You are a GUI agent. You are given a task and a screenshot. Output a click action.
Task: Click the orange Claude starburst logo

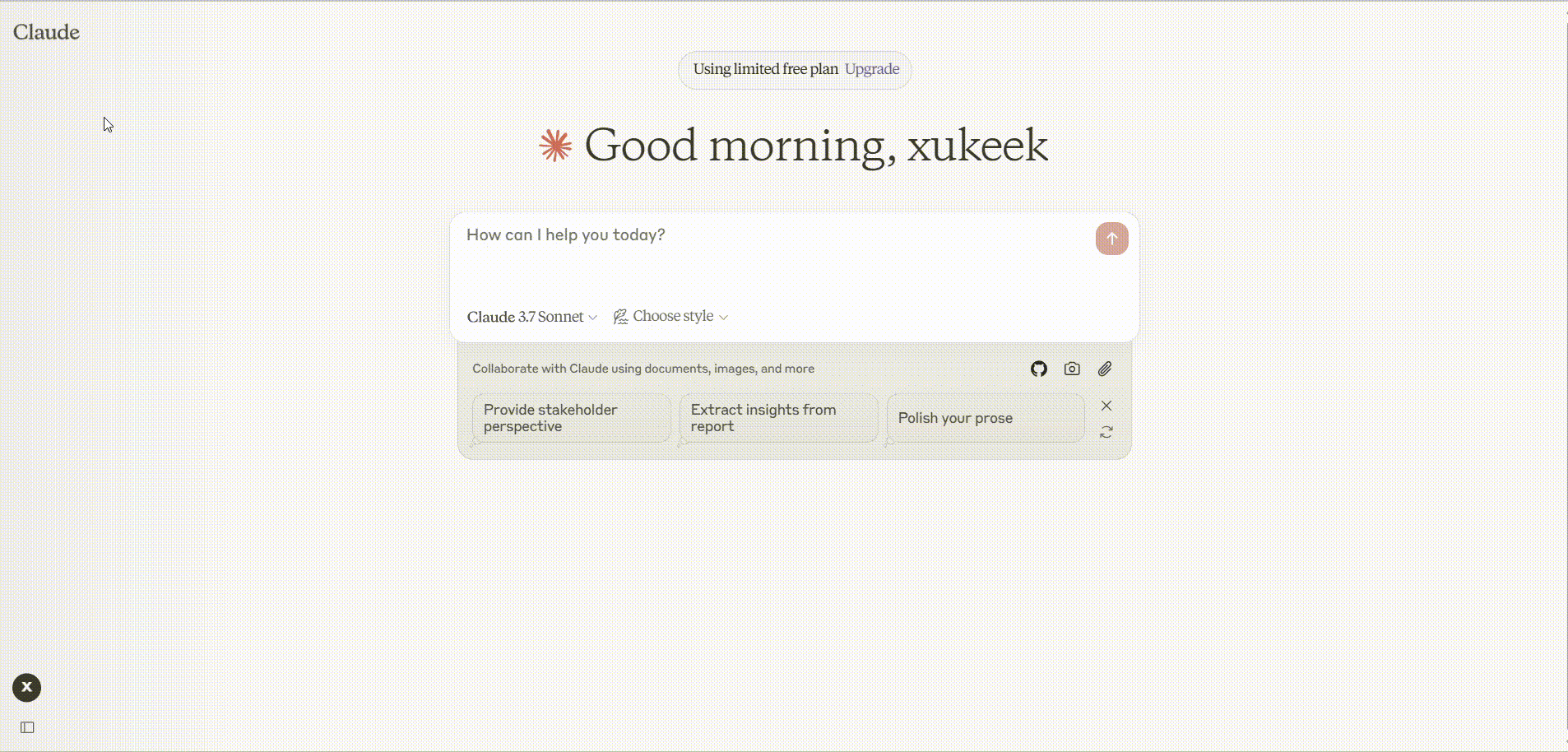[555, 146]
